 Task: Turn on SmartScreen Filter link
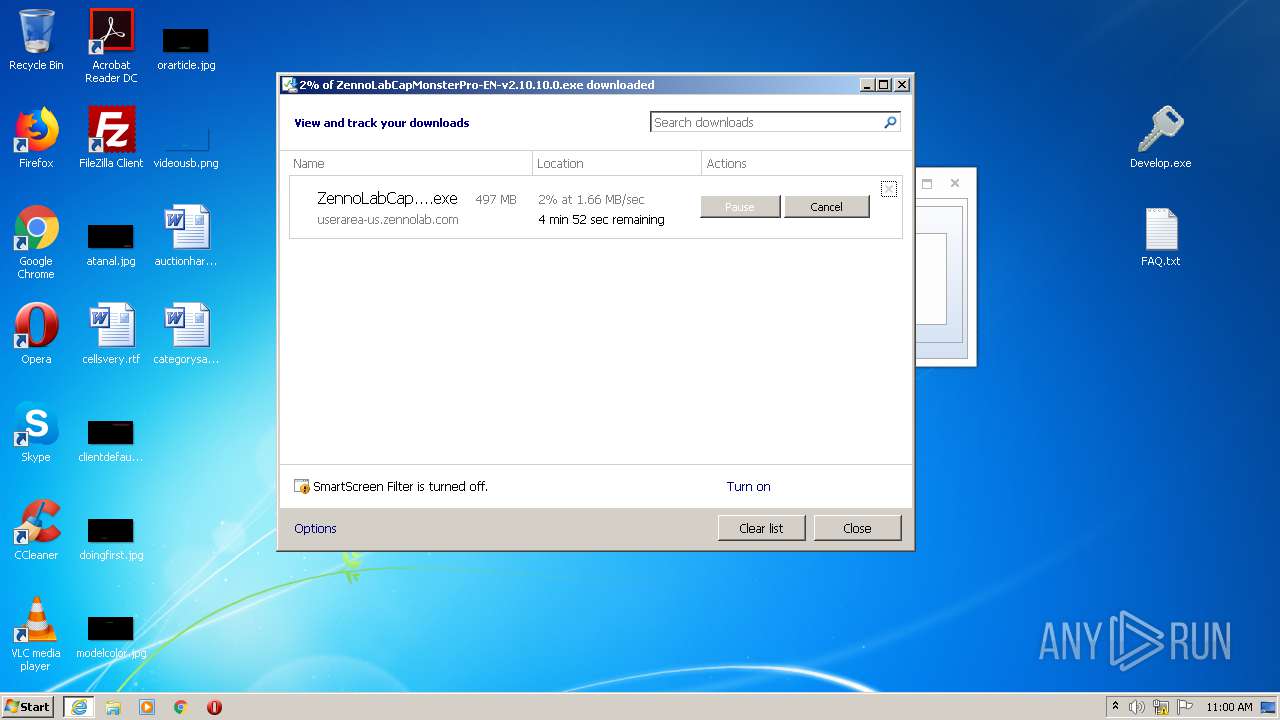pyautogui.click(x=748, y=487)
